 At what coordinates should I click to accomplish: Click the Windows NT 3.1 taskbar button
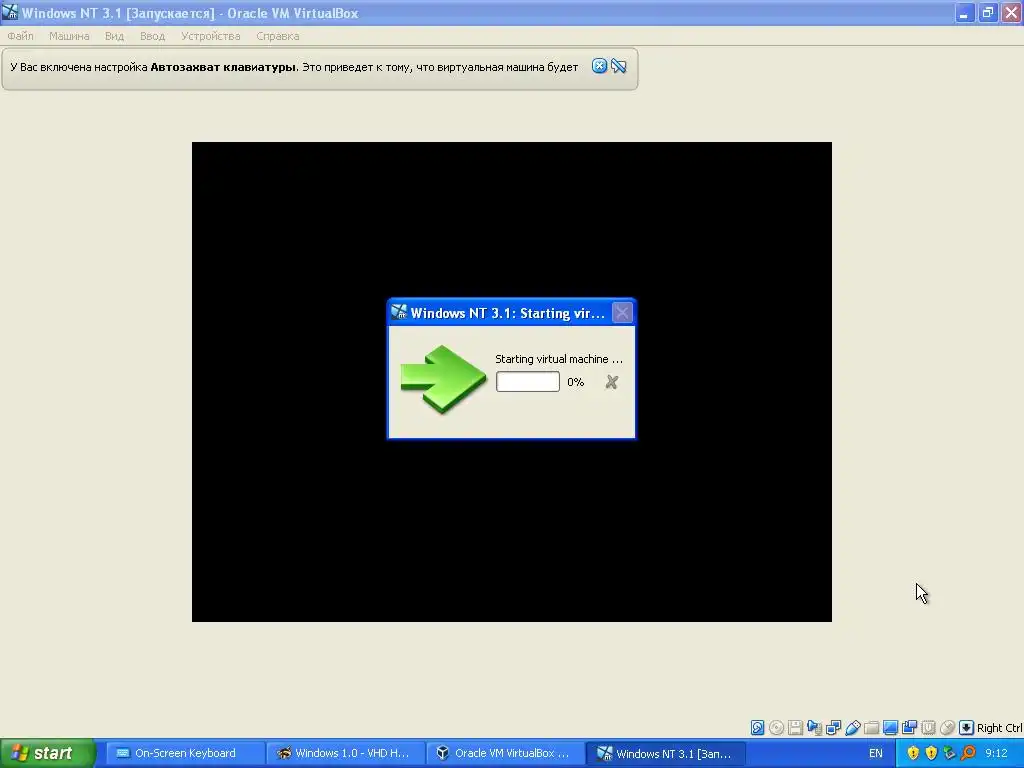point(665,753)
